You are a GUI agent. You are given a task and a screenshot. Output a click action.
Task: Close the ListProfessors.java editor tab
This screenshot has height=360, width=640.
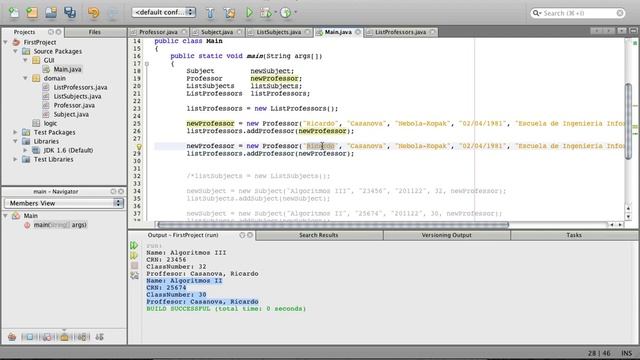coord(432,32)
